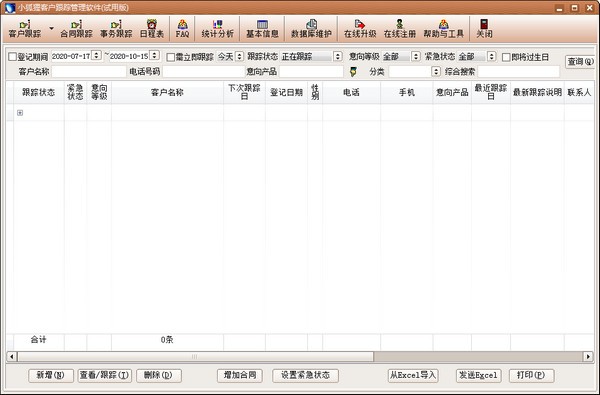600x395 pixels.
Task: Open the 跟踪状态 dropdown showing 正在跟踪
Action: 338,57
